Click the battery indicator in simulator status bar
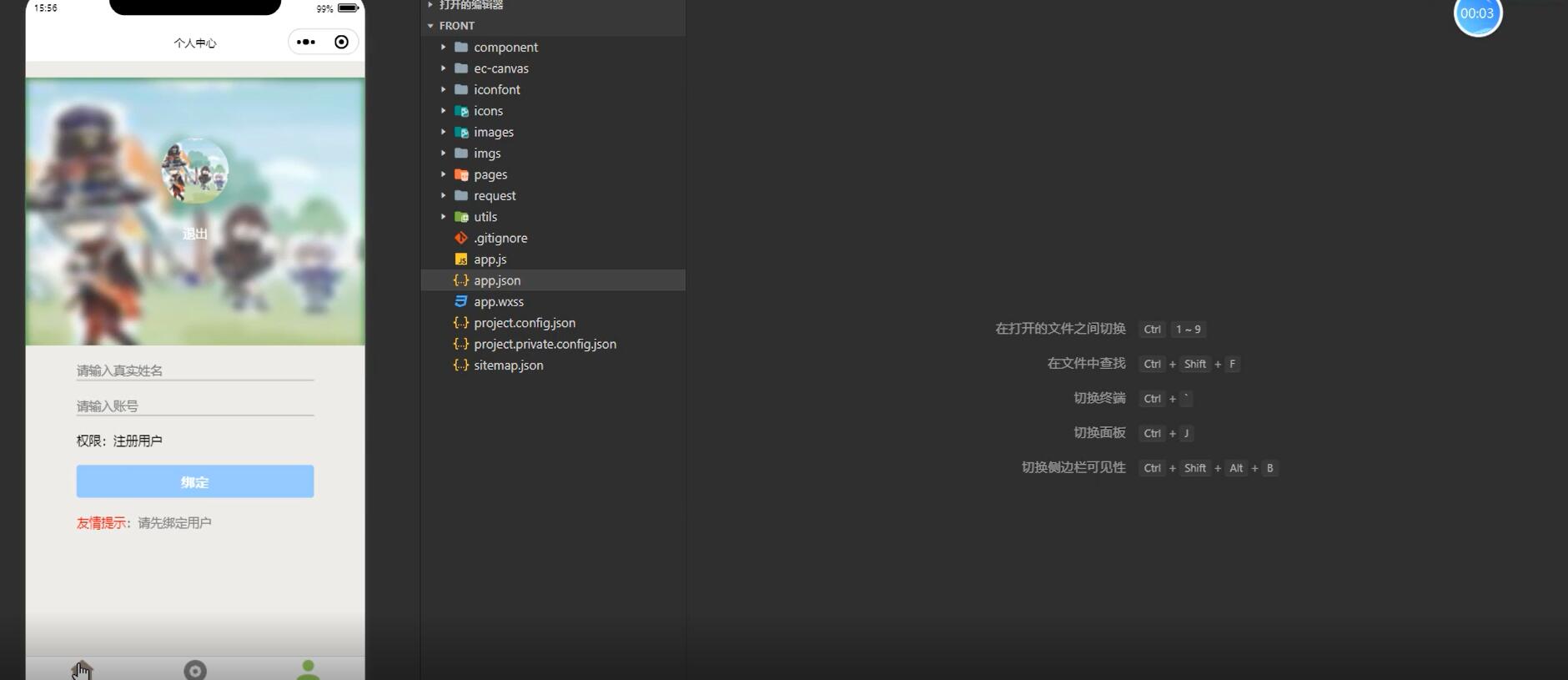The height and width of the screenshot is (680, 1568). [x=348, y=8]
